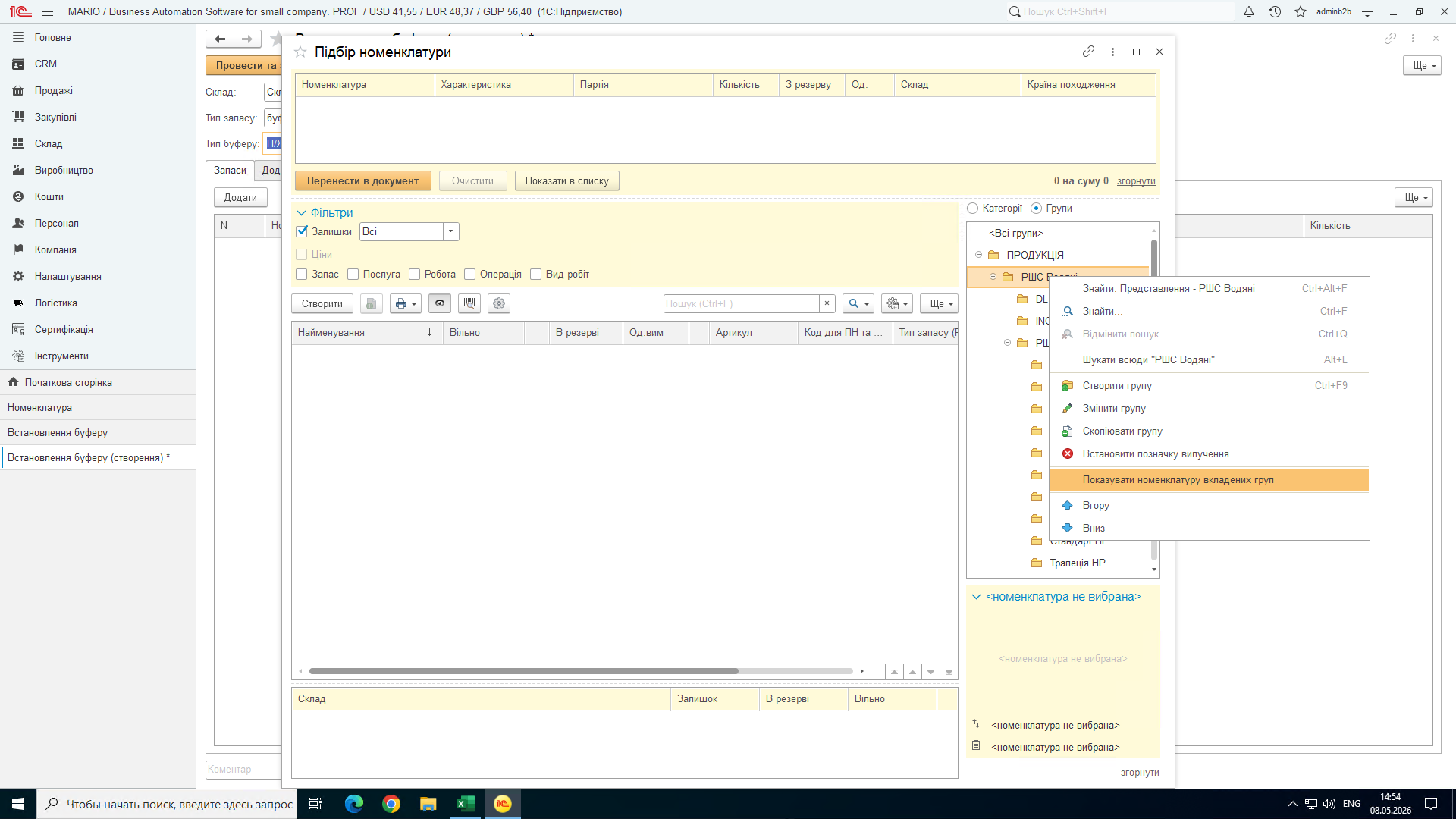This screenshot has height=819, width=1456.
Task: Copy link to the Підбір номенклатури dialog
Action: [x=1088, y=52]
